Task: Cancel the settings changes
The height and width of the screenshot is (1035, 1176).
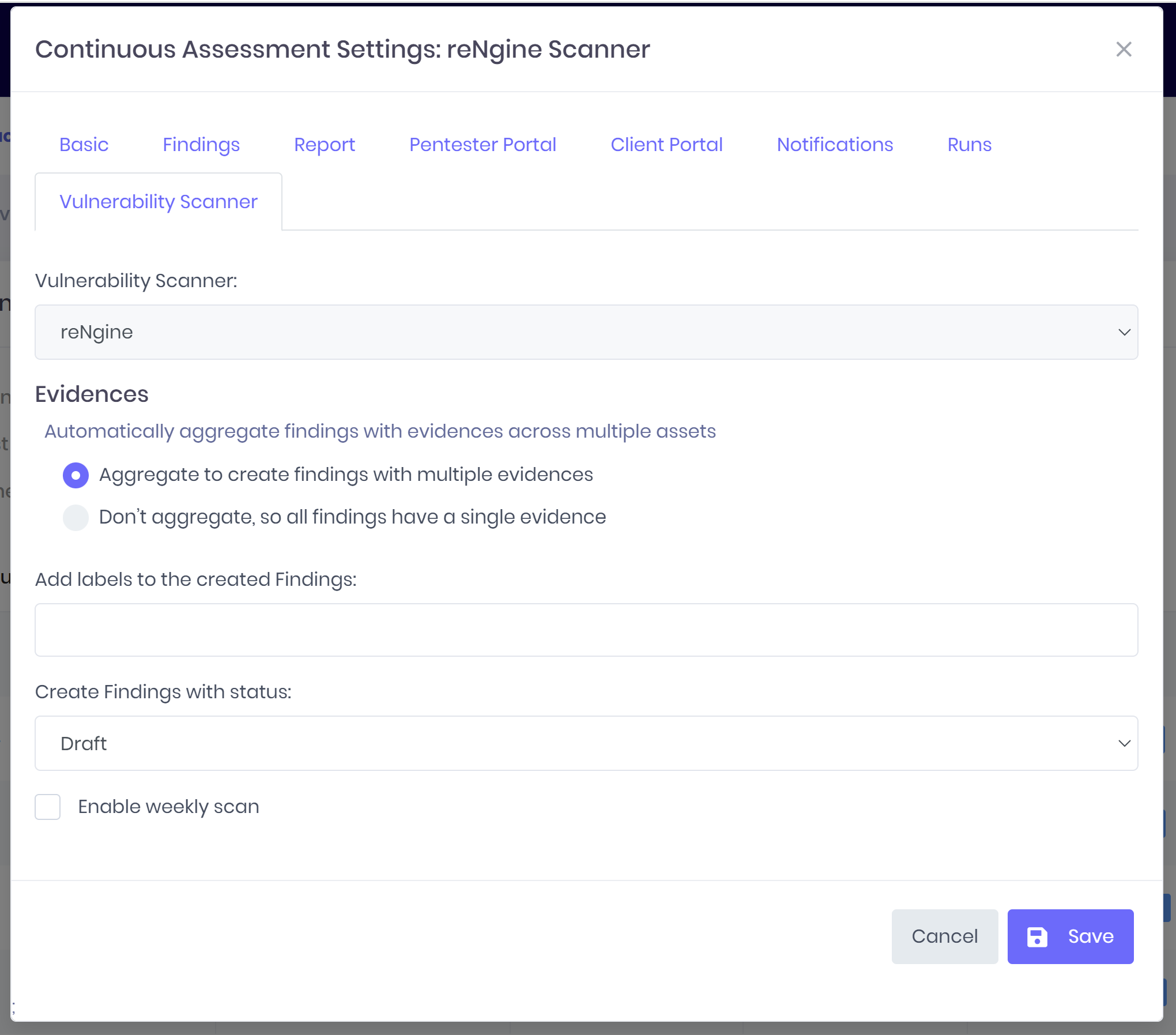Action: (944, 936)
